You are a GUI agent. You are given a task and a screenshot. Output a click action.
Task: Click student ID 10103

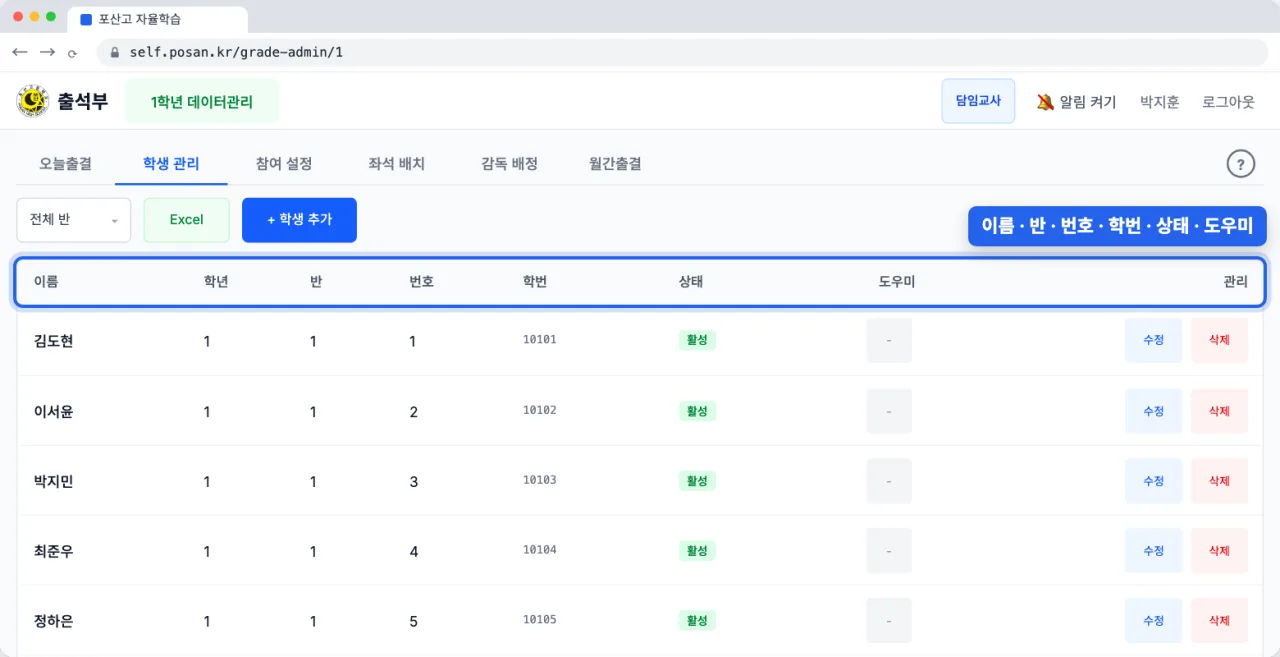(x=540, y=480)
